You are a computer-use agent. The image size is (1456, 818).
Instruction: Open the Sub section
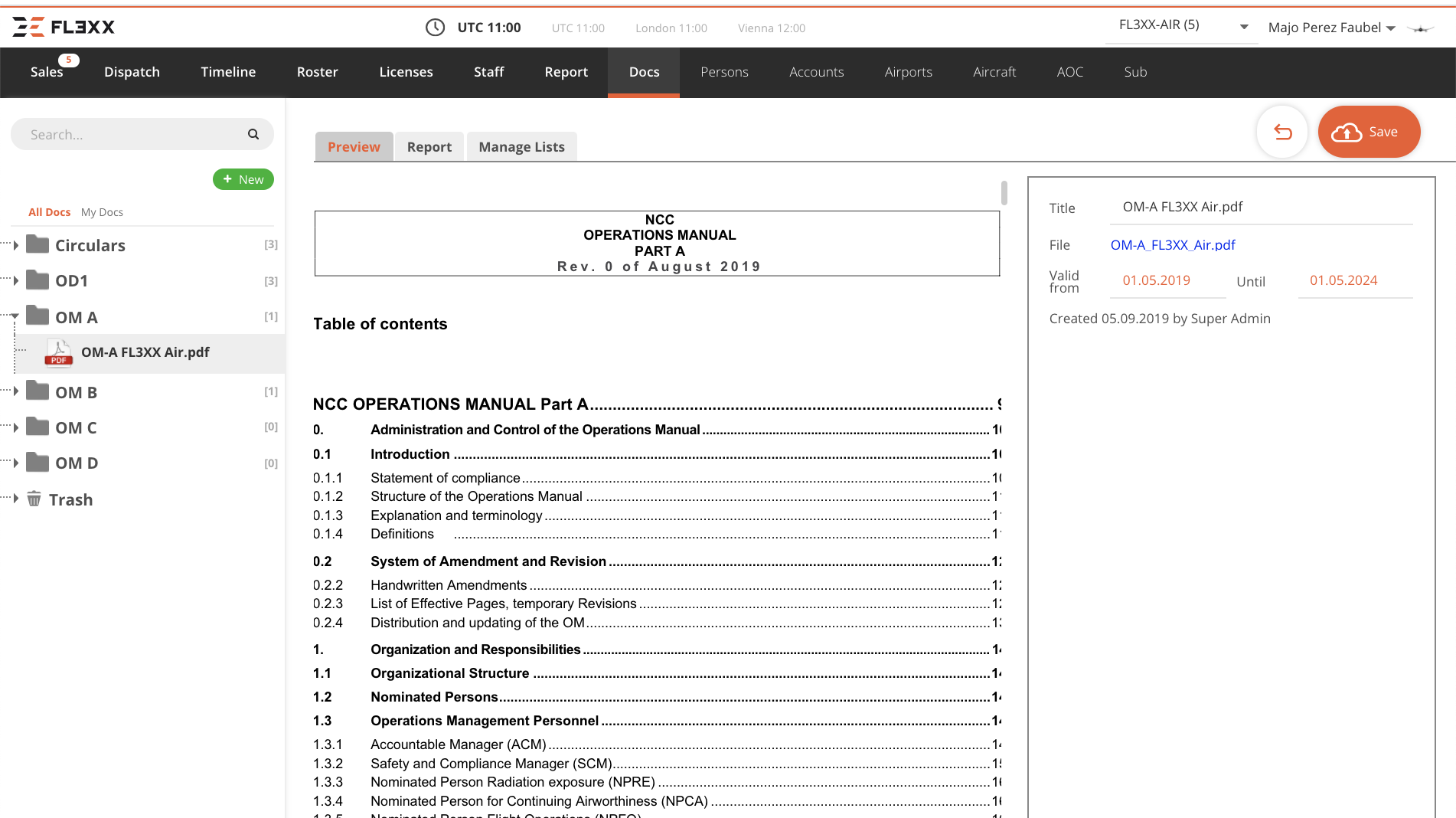click(x=1135, y=72)
